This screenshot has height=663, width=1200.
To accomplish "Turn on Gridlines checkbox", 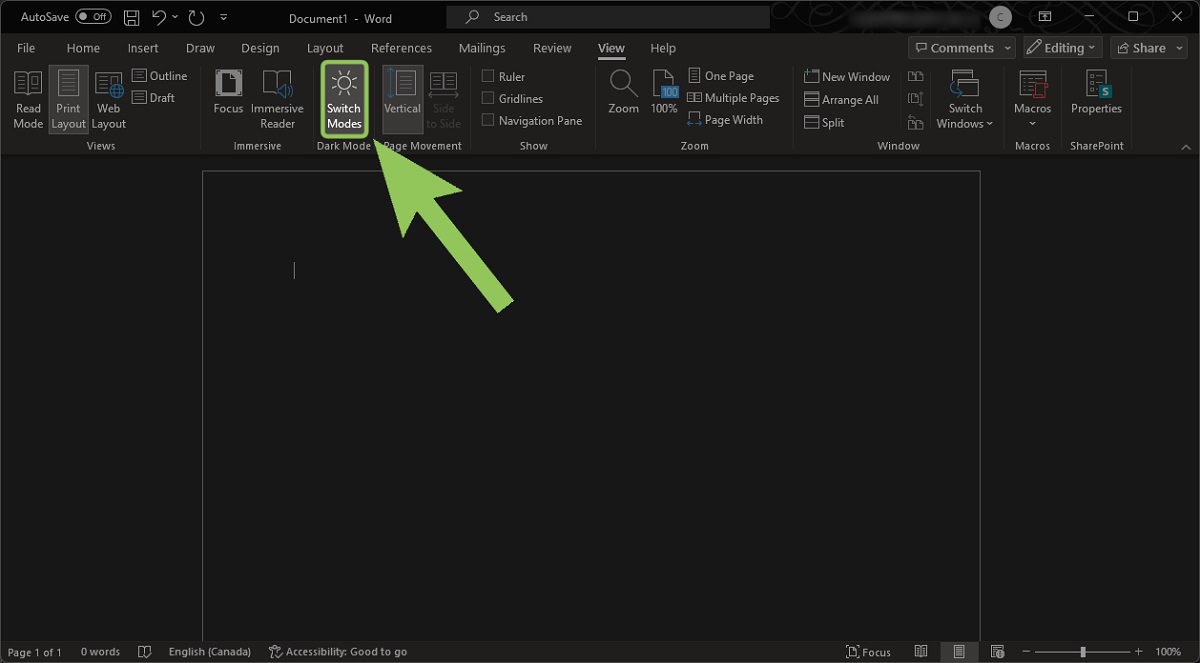I will [488, 99].
